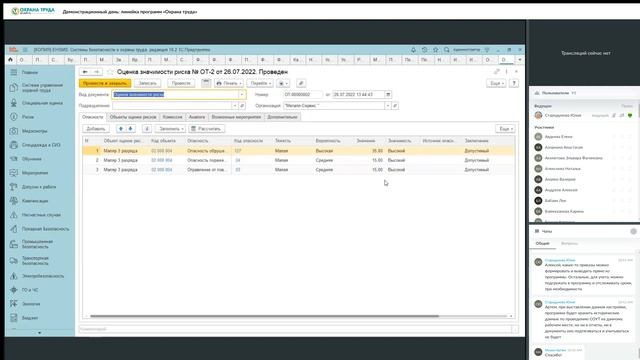640x360 pixels.
Task: Open Несчастные случаи sidebar section
Action: click(x=41, y=215)
